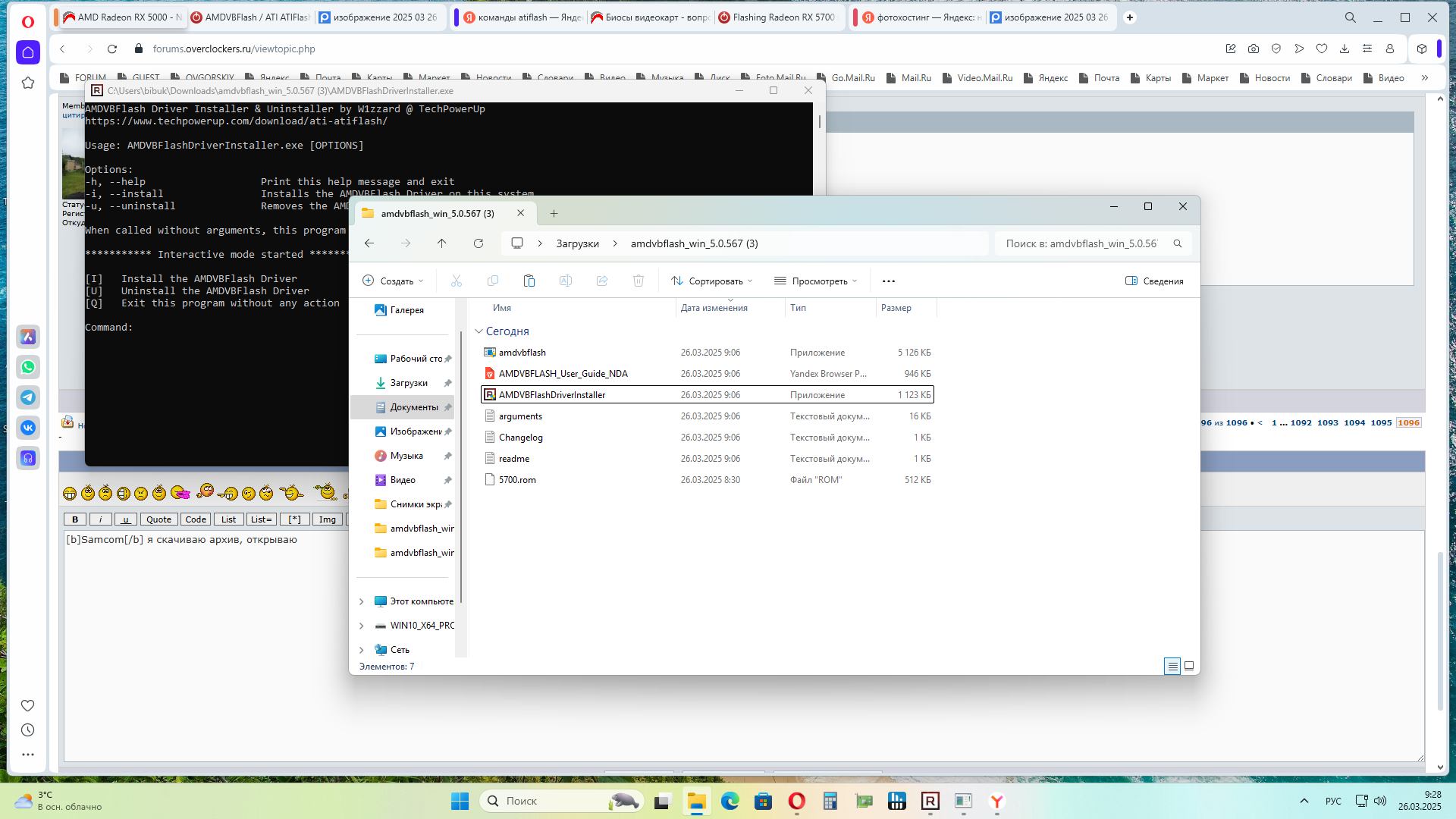Click the Explorer refresh button
Viewport: 1456px width, 819px height.
pyautogui.click(x=479, y=243)
